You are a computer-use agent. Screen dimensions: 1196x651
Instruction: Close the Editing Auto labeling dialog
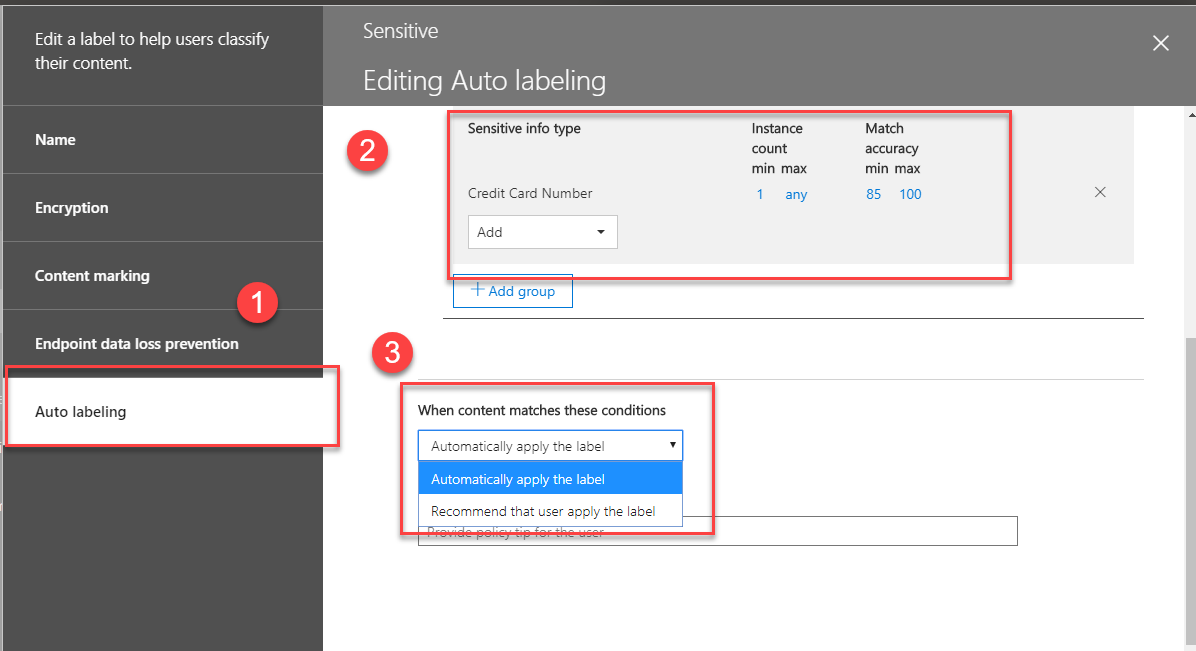coord(1160,43)
